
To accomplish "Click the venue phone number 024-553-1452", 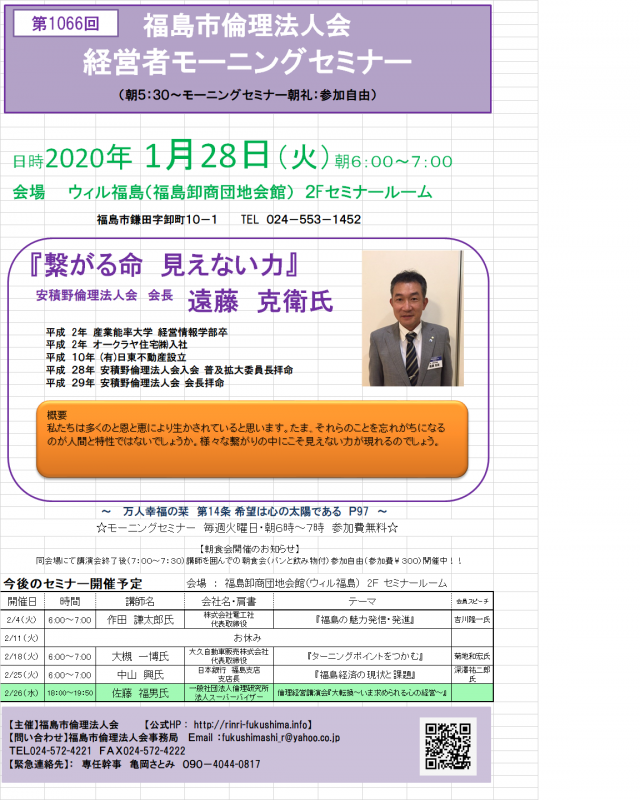I will pos(301,219).
